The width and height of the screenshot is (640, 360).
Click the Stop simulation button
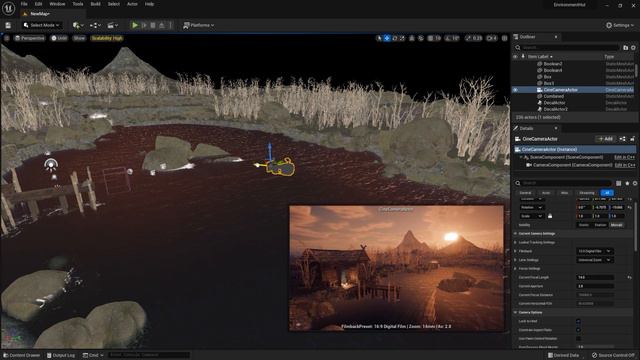pyautogui.click(x=153, y=25)
